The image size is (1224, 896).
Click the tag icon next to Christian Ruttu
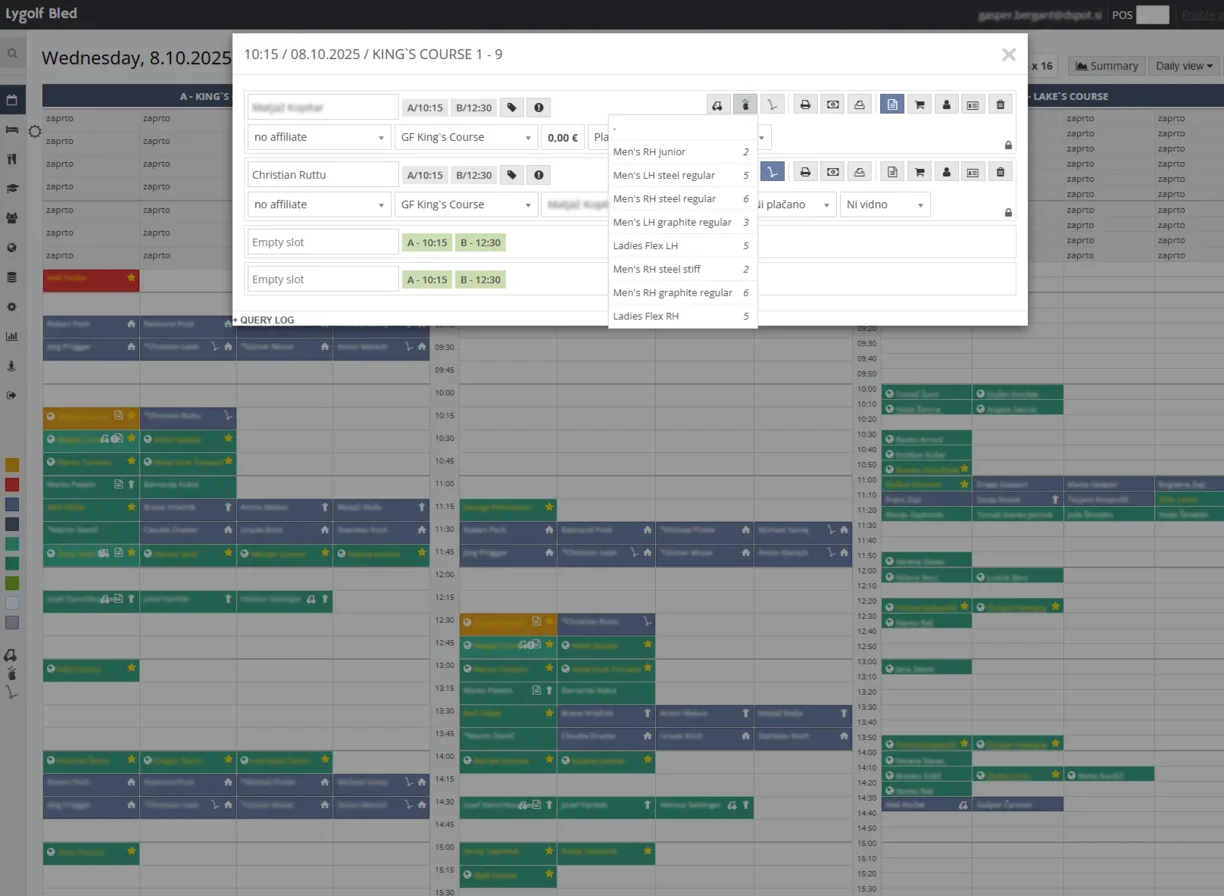(x=511, y=175)
